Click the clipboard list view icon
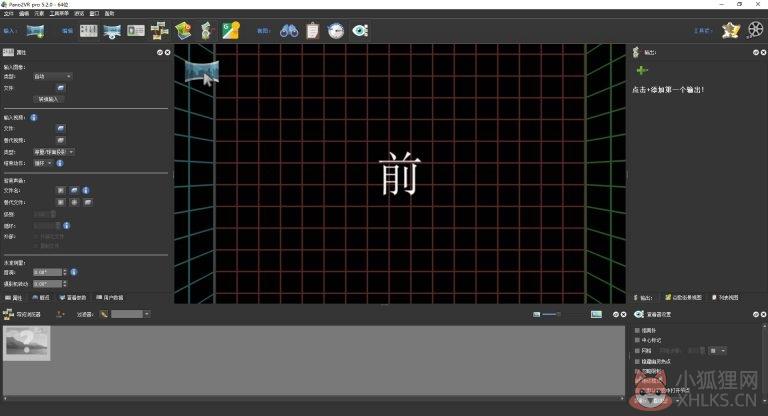The width and height of the screenshot is (768, 416). coord(312,31)
